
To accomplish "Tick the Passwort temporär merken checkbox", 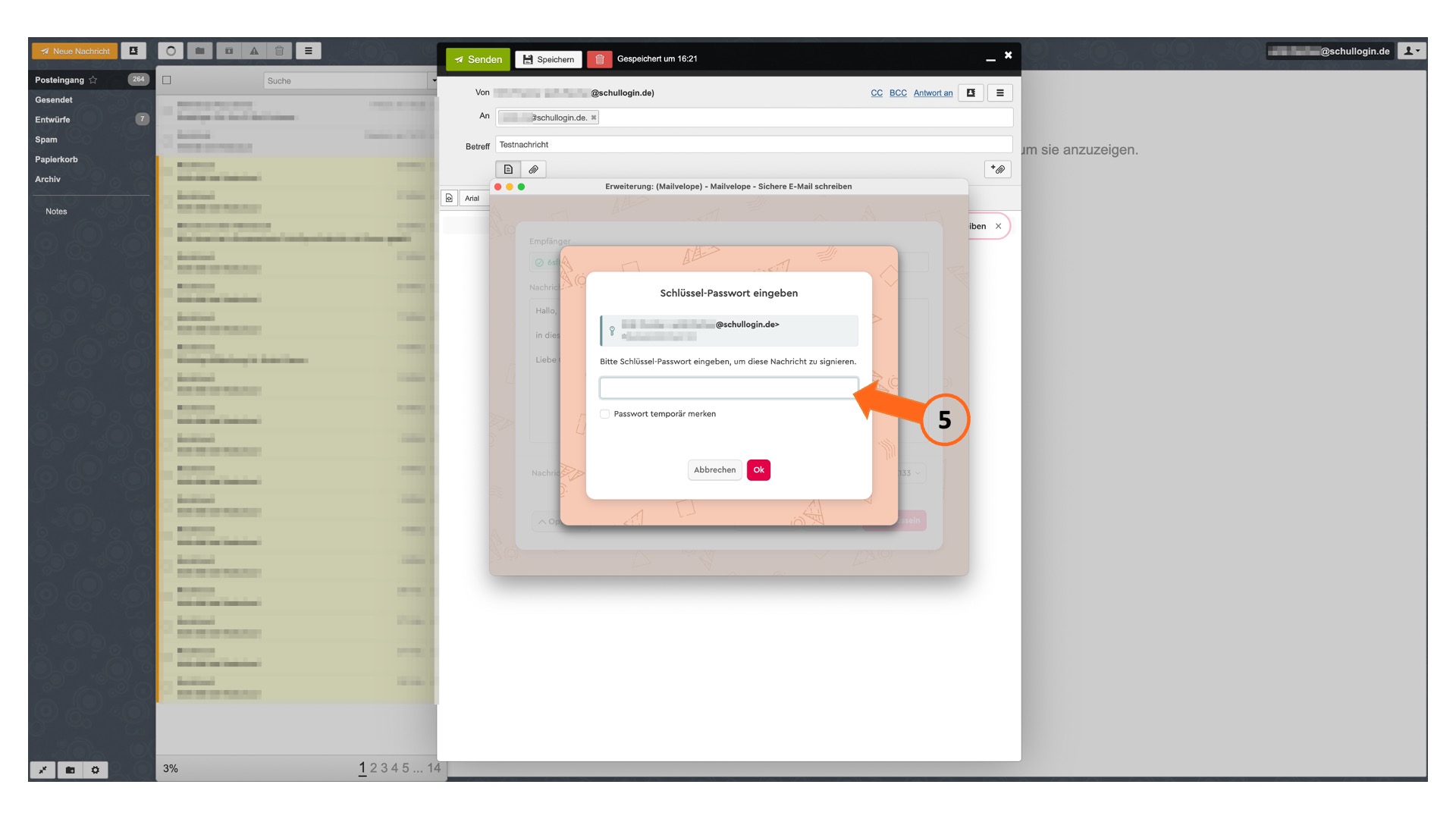I will coord(604,414).
